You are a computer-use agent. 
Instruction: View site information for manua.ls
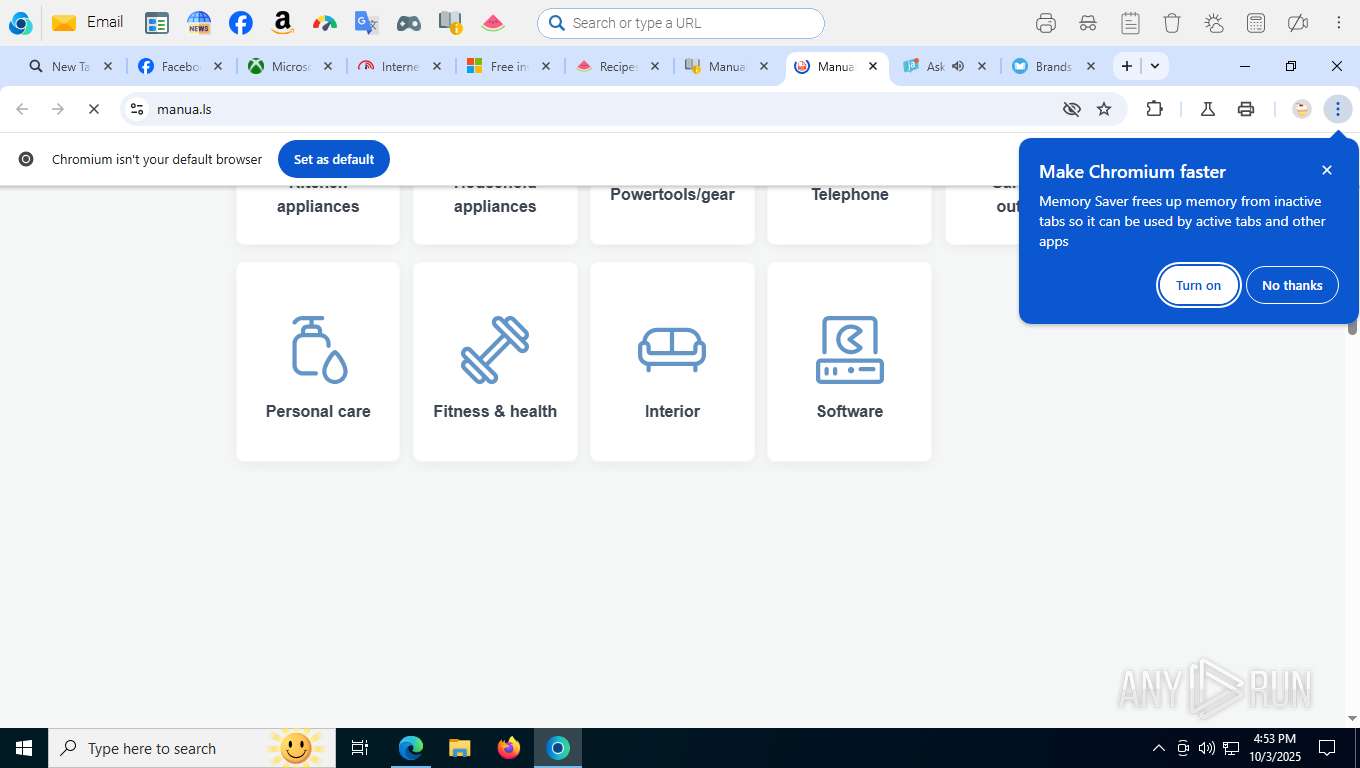click(x=137, y=109)
